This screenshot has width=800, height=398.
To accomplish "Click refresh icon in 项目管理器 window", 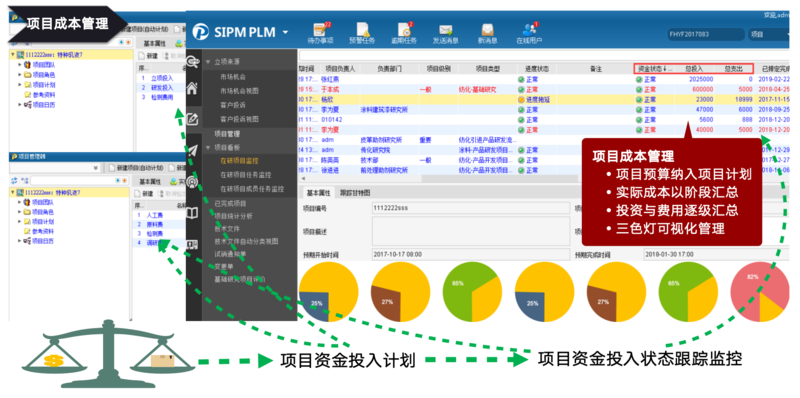I will (x=14, y=181).
